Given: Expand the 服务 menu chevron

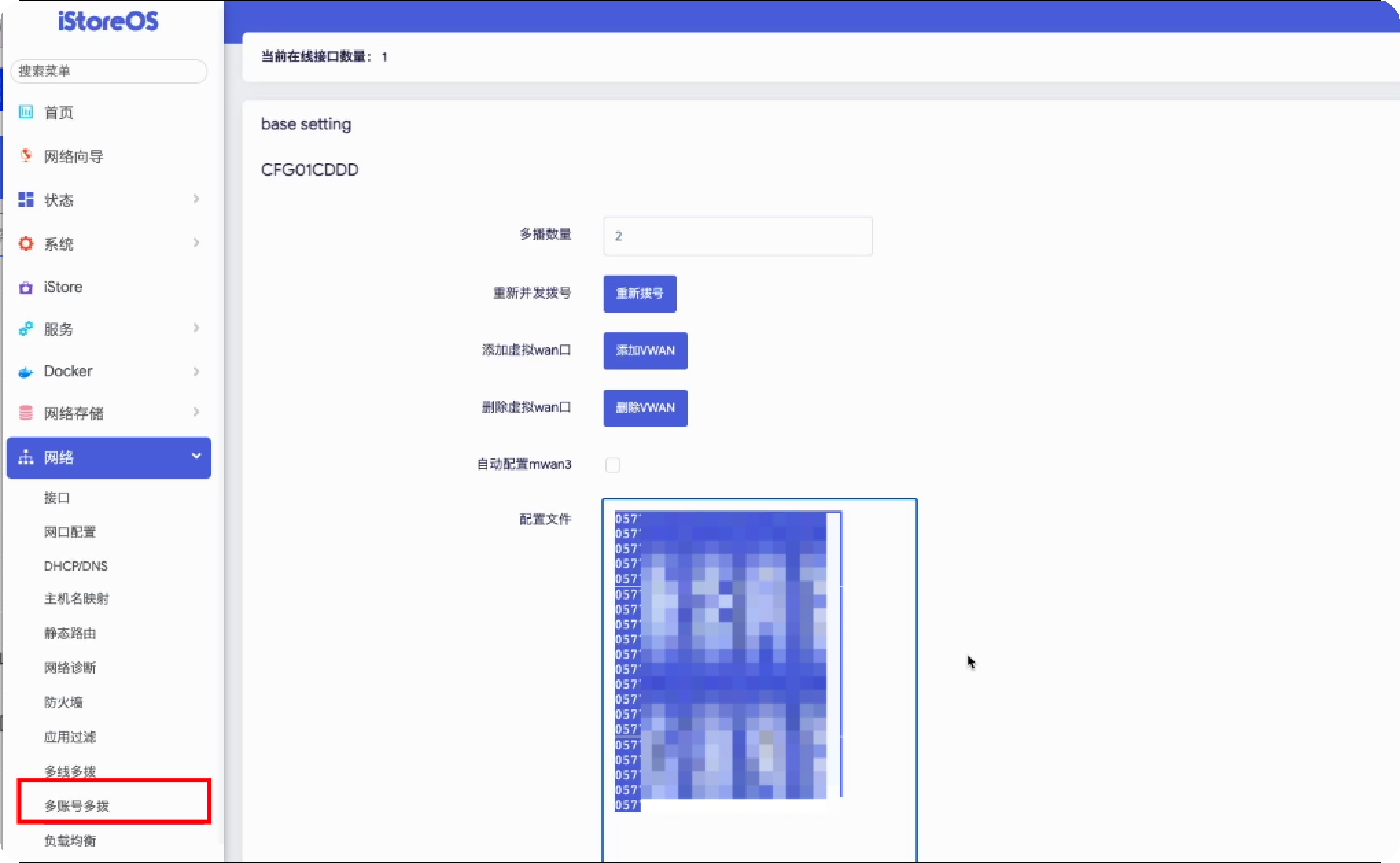Looking at the screenshot, I should [x=196, y=328].
